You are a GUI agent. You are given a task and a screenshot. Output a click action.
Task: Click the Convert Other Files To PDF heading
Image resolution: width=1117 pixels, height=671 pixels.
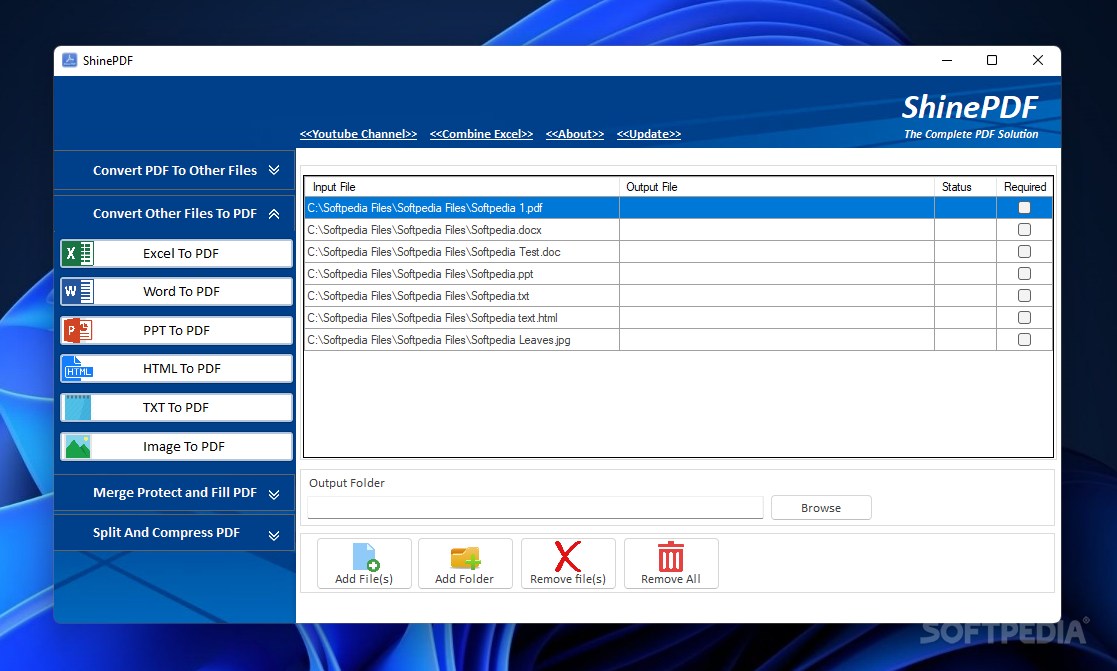pos(175,213)
